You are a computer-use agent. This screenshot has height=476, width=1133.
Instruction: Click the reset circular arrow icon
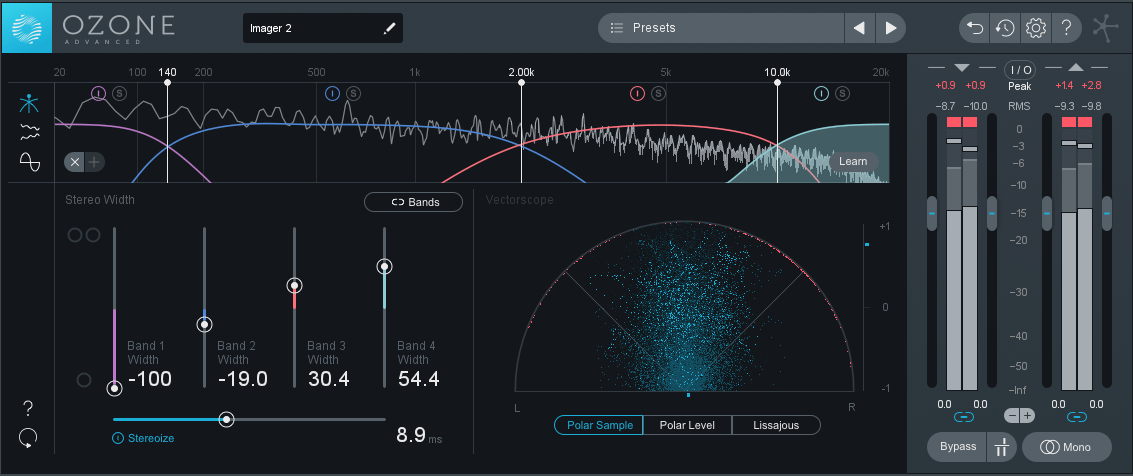pyautogui.click(x=29, y=438)
